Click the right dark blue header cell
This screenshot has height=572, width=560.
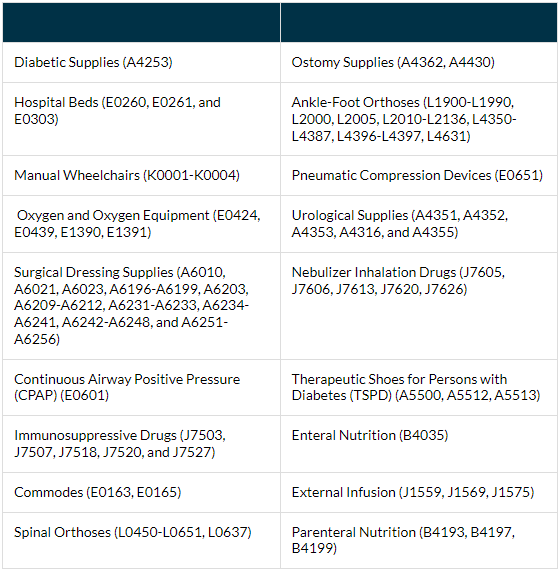click(x=419, y=22)
